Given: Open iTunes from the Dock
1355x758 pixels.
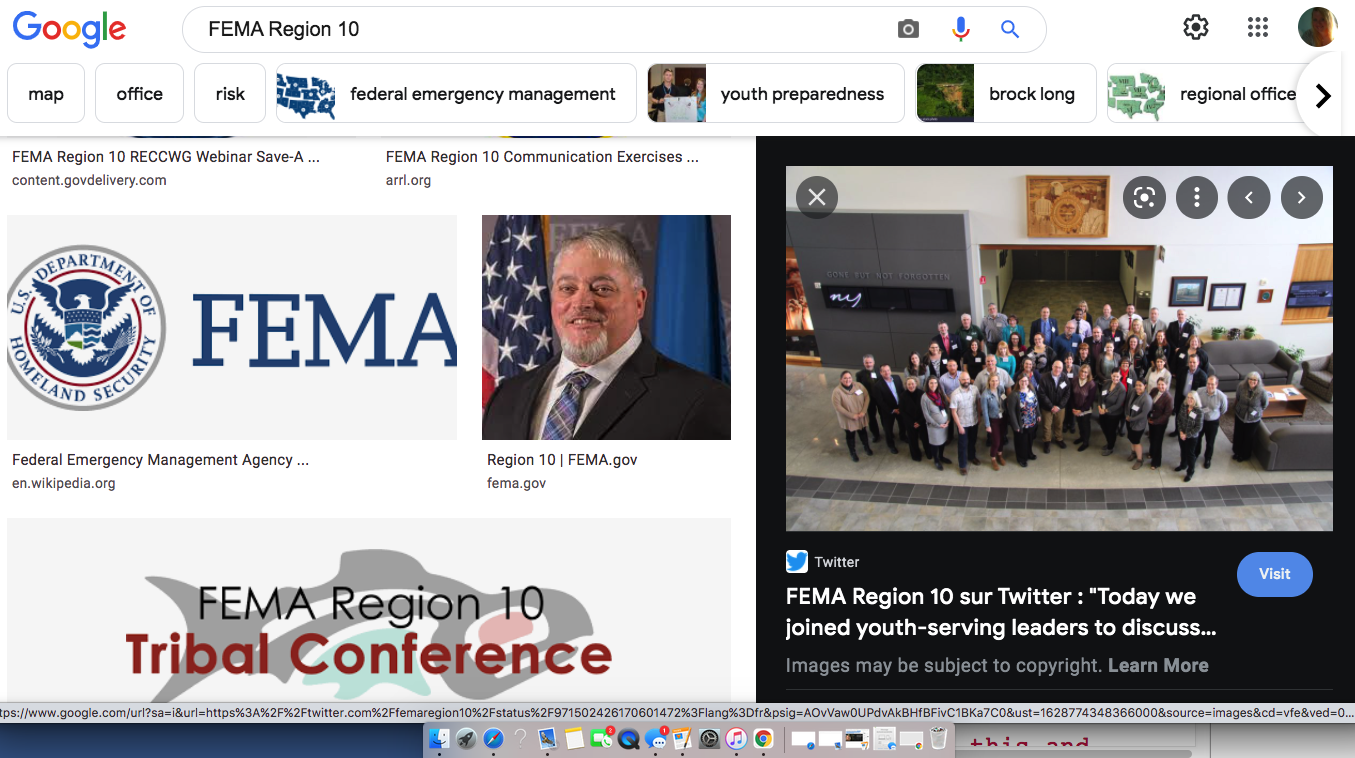Looking at the screenshot, I should coord(736,739).
